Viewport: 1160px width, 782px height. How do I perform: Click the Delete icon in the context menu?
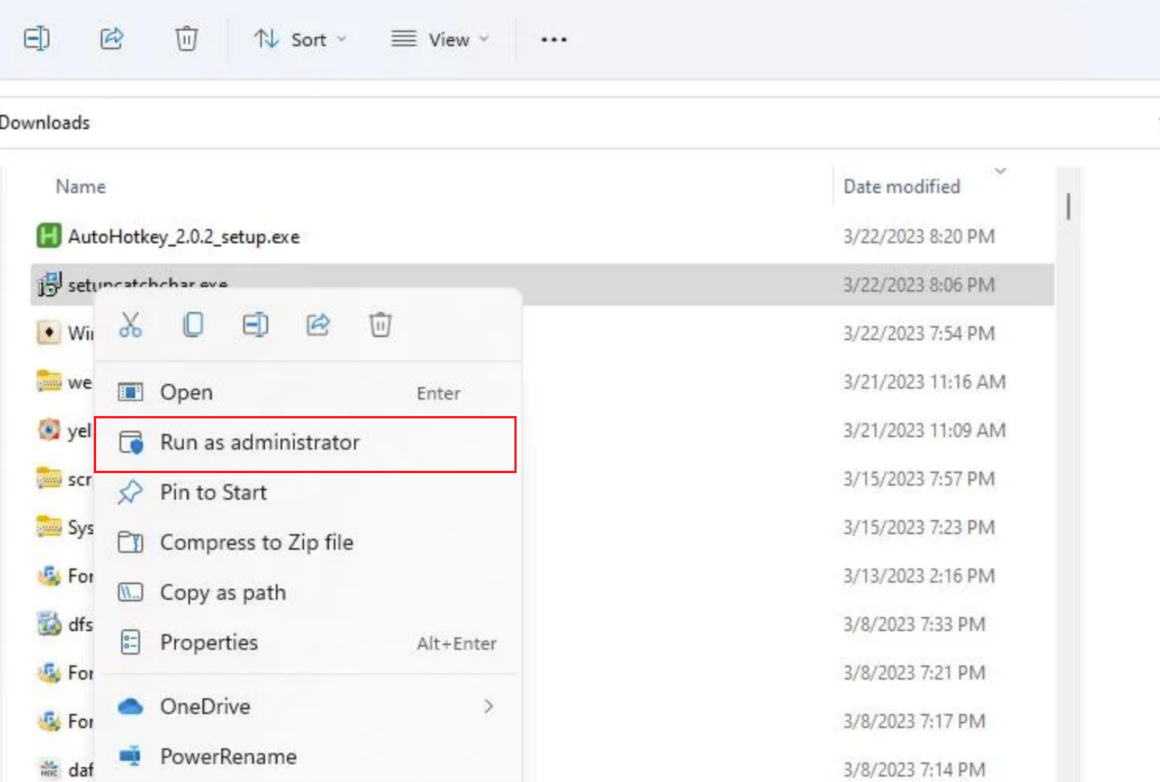click(x=379, y=324)
